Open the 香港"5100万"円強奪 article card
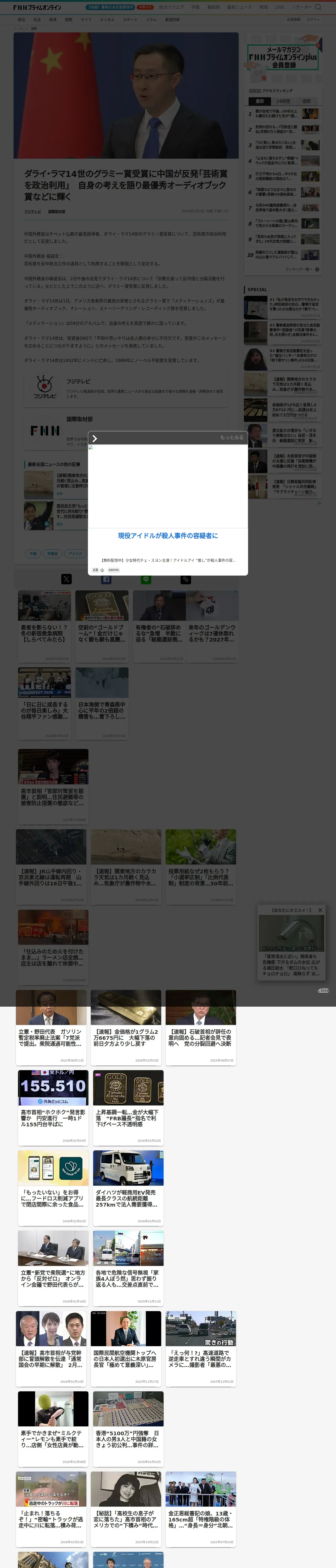Image resolution: width=336 pixels, height=1568 pixels. tap(128, 1429)
